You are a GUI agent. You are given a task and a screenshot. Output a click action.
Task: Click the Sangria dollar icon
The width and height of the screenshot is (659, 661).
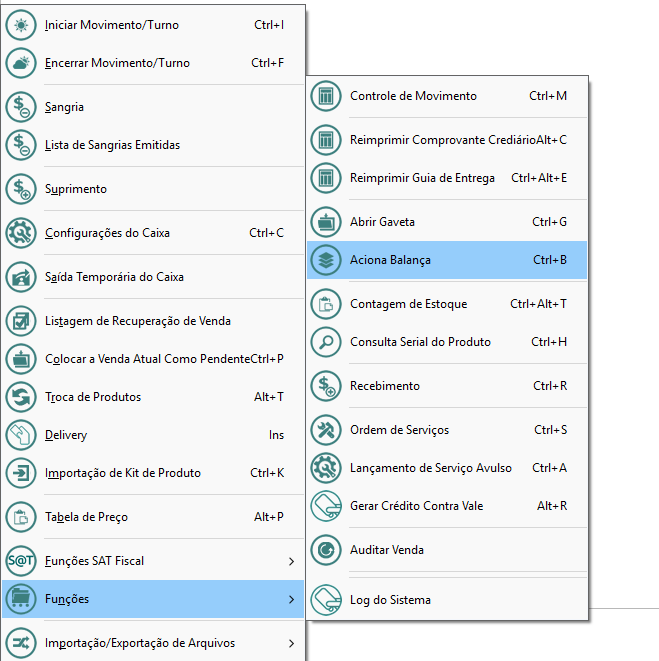[21, 107]
